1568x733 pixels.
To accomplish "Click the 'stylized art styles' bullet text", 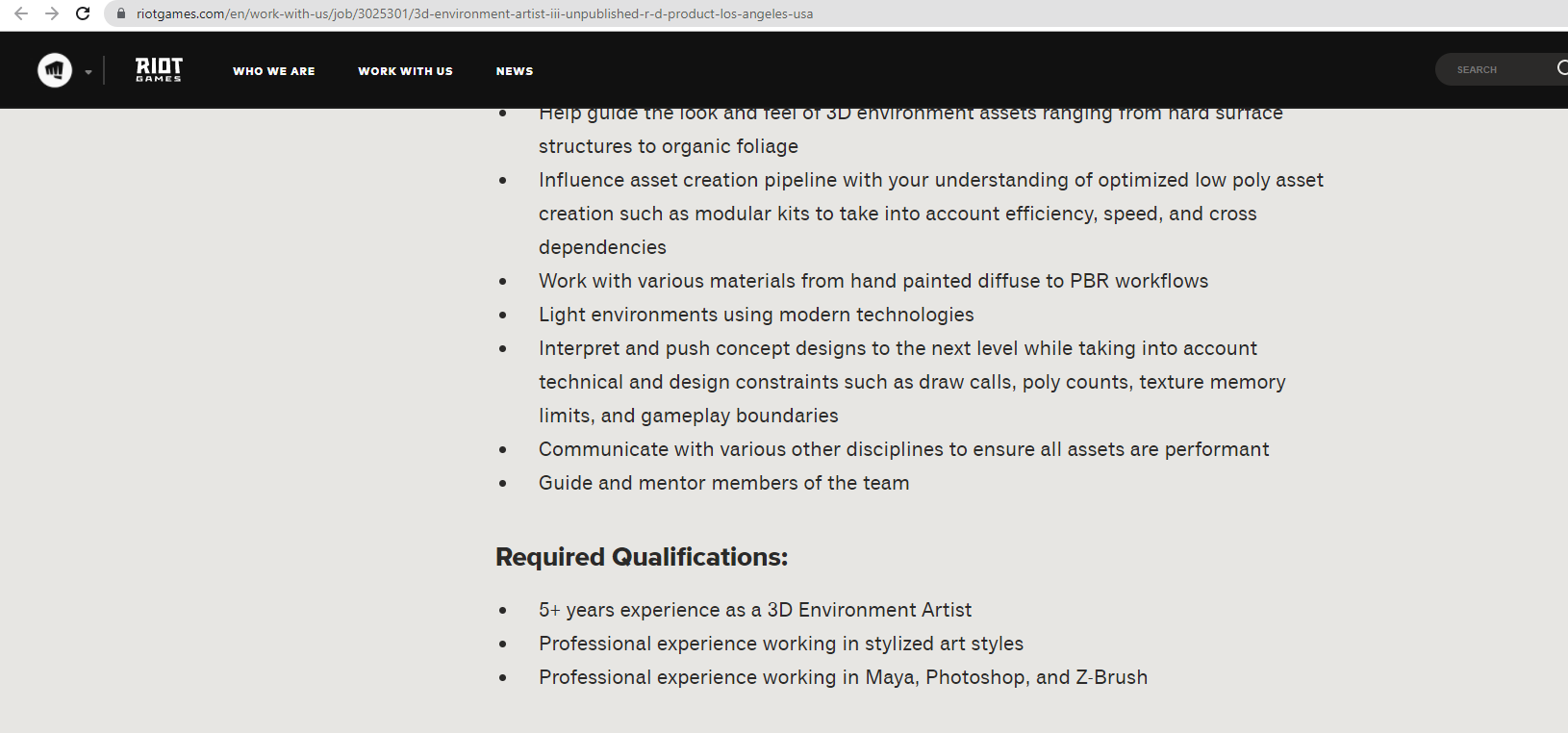I will pyautogui.click(x=781, y=644).
